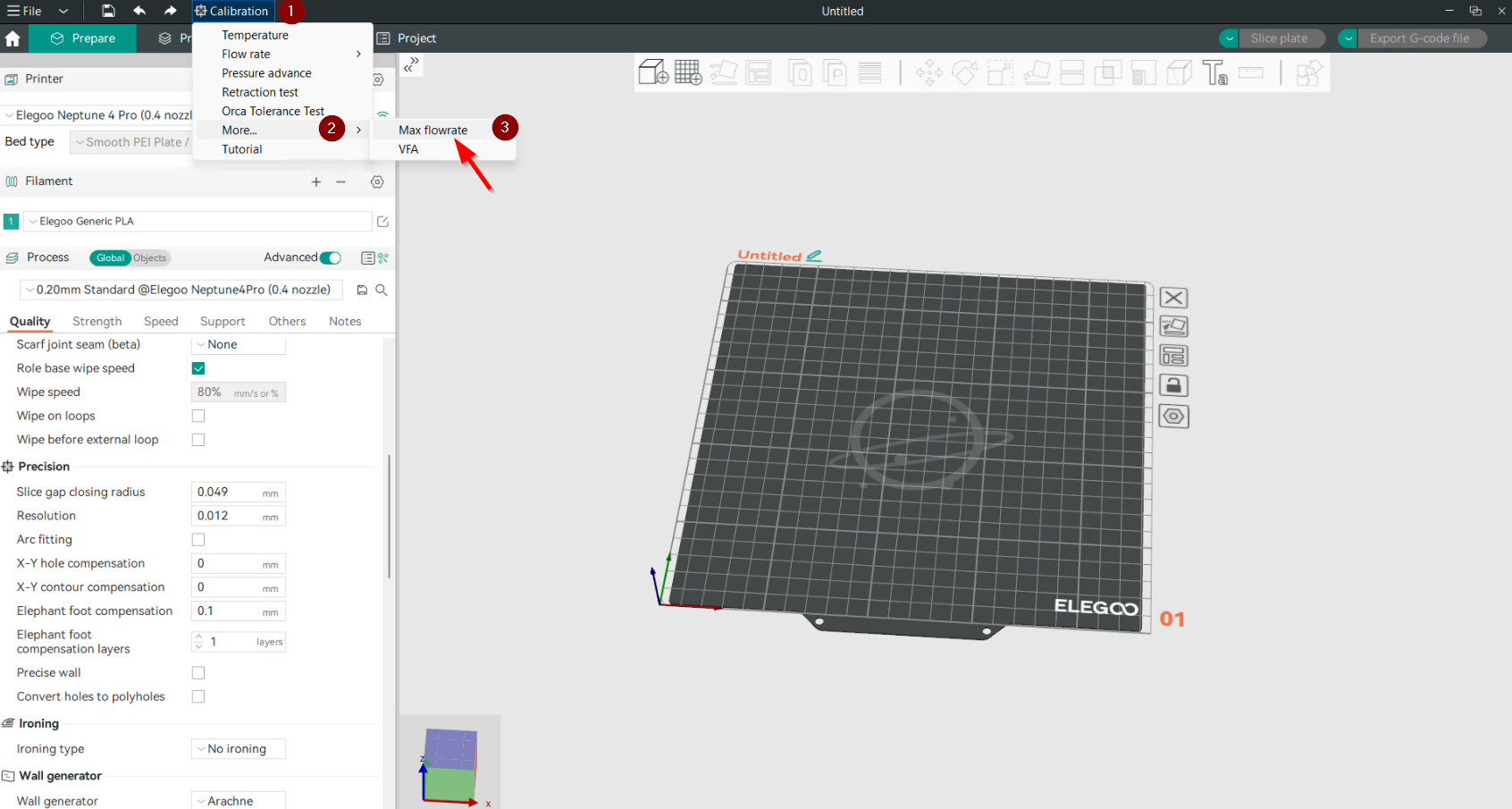
Task: Select the Mesh boolean tool
Action: (1108, 72)
